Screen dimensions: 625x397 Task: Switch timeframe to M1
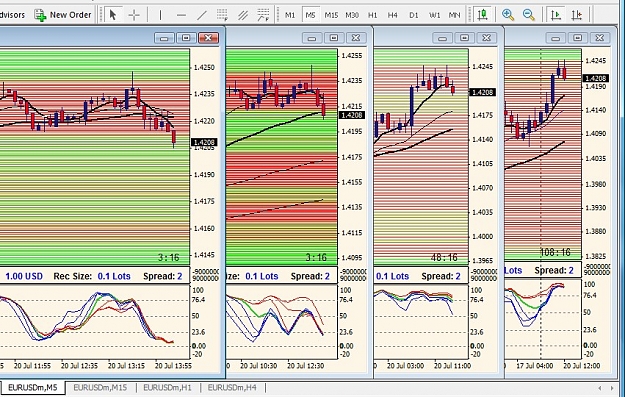tap(290, 15)
